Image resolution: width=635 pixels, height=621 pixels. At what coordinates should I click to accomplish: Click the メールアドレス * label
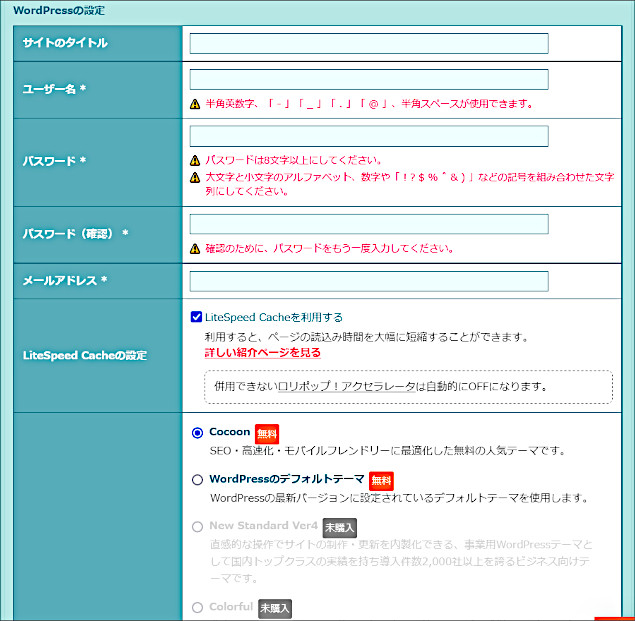[x=65, y=280]
